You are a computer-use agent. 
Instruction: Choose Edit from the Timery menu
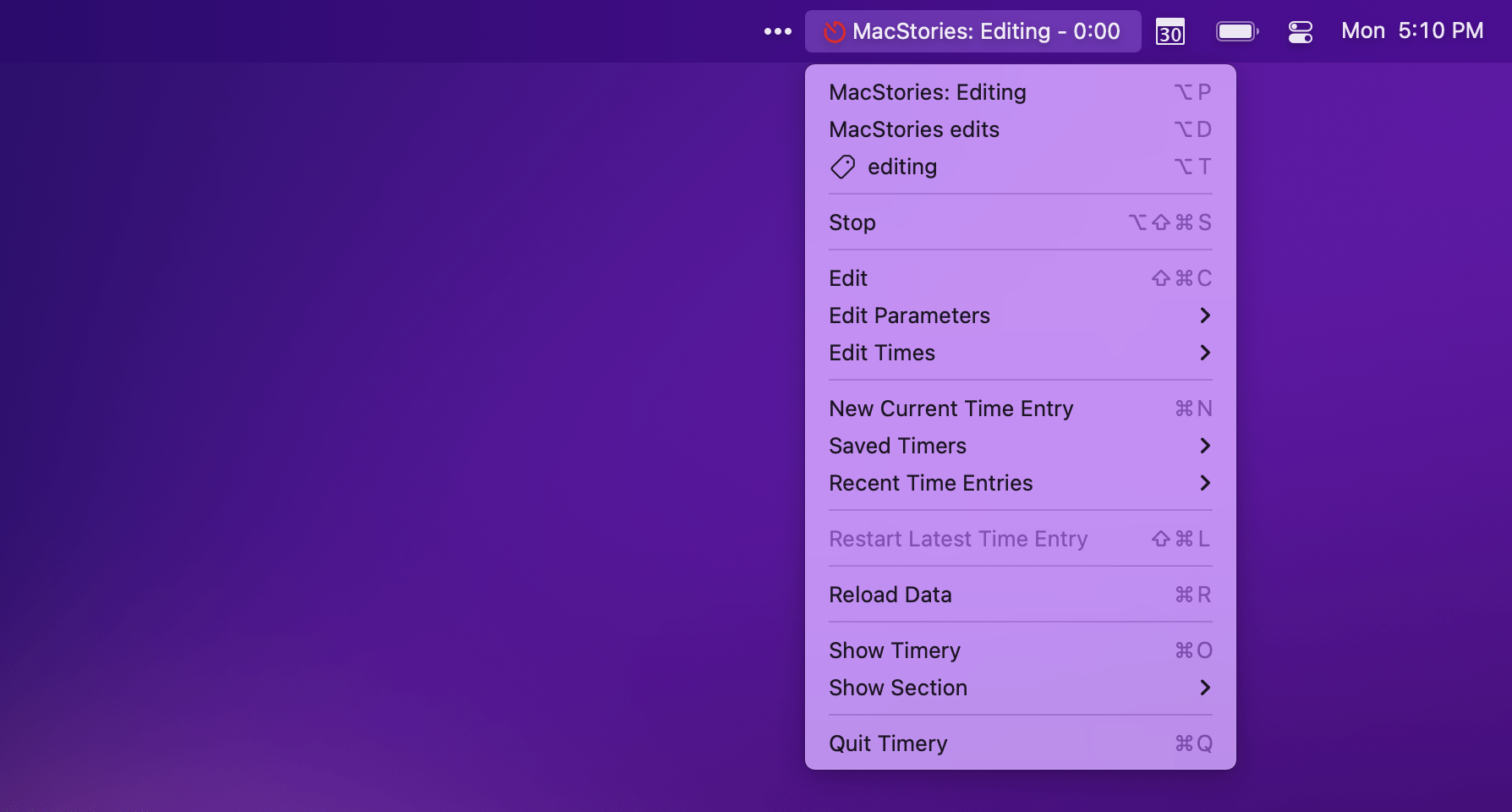click(x=1021, y=278)
